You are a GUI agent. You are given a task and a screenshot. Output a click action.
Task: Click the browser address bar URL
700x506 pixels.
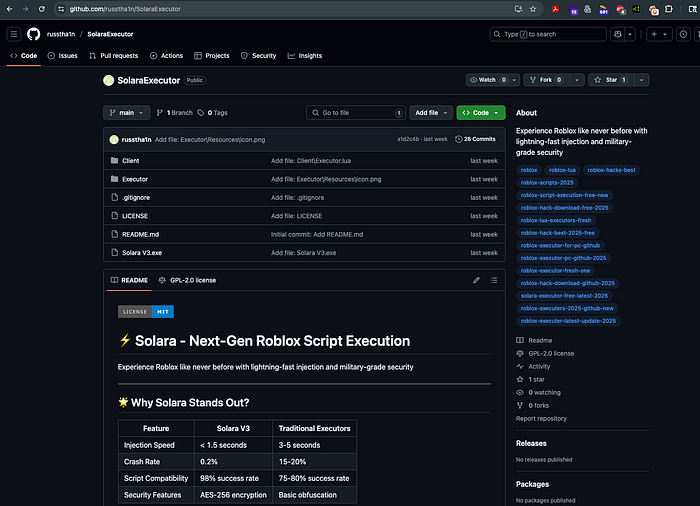tap(125, 9)
